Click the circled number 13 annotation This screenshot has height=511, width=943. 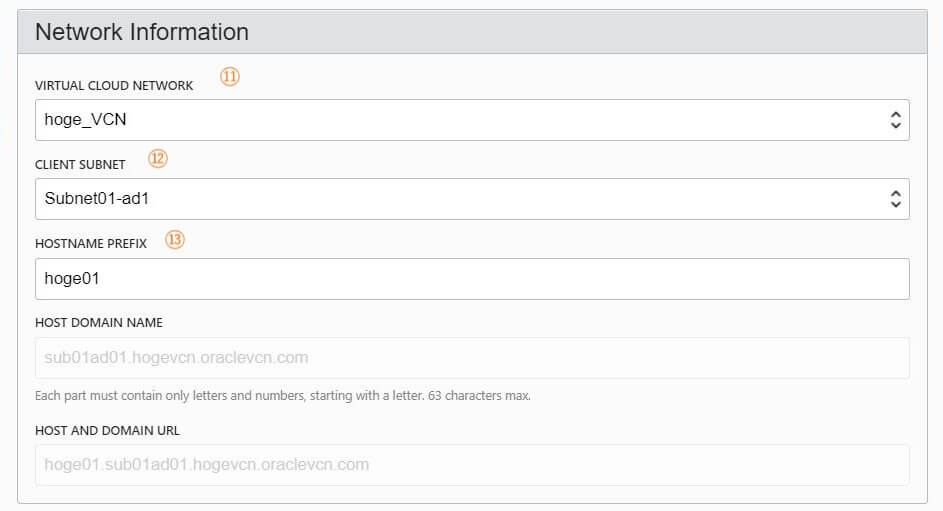(x=175, y=240)
